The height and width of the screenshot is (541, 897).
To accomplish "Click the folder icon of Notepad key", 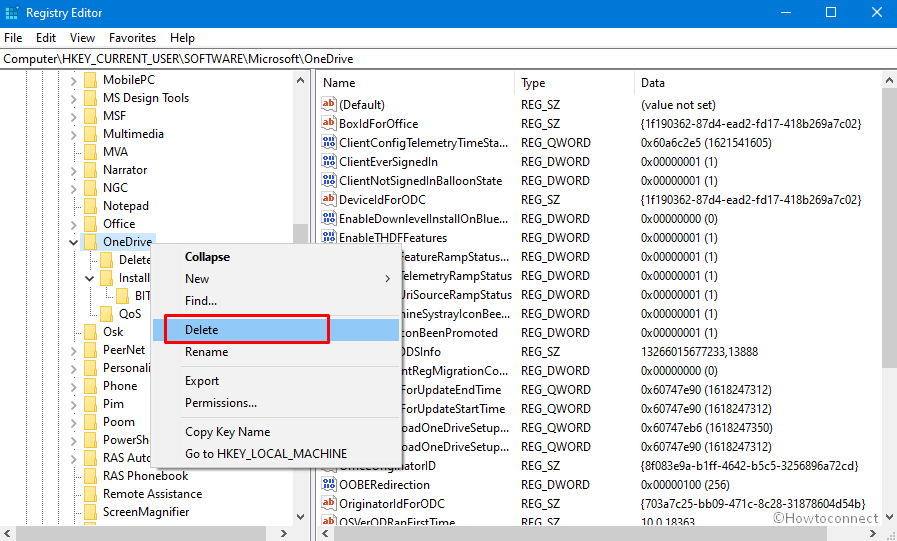I will tap(90, 206).
